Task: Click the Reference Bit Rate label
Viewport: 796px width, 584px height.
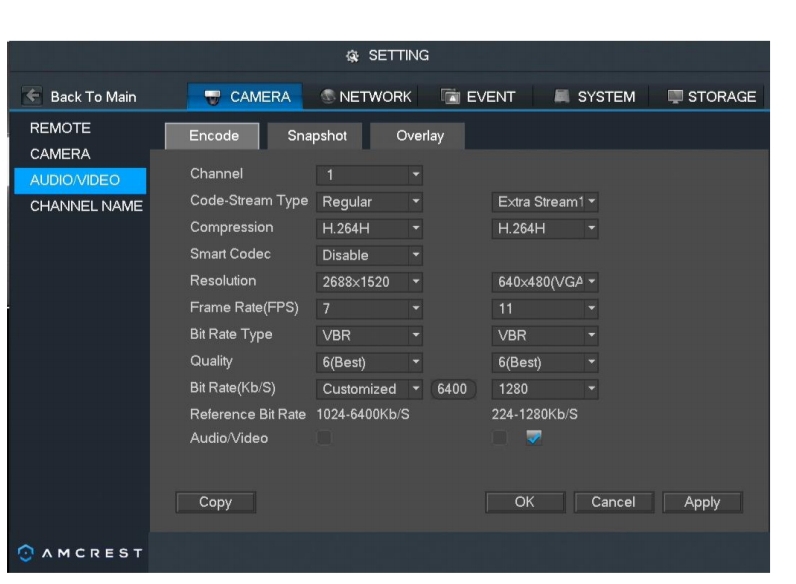Action: pos(248,414)
